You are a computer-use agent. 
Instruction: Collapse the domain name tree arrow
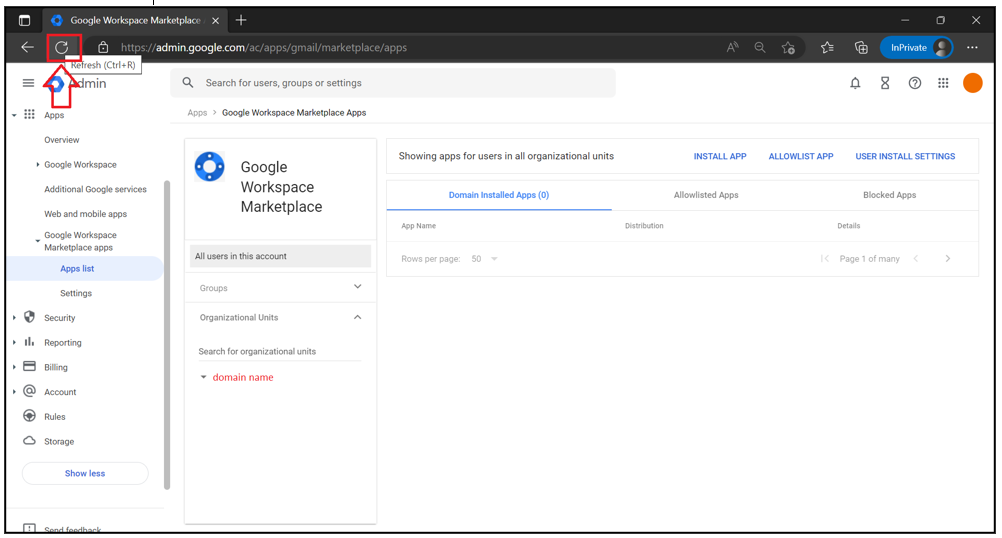tap(203, 377)
